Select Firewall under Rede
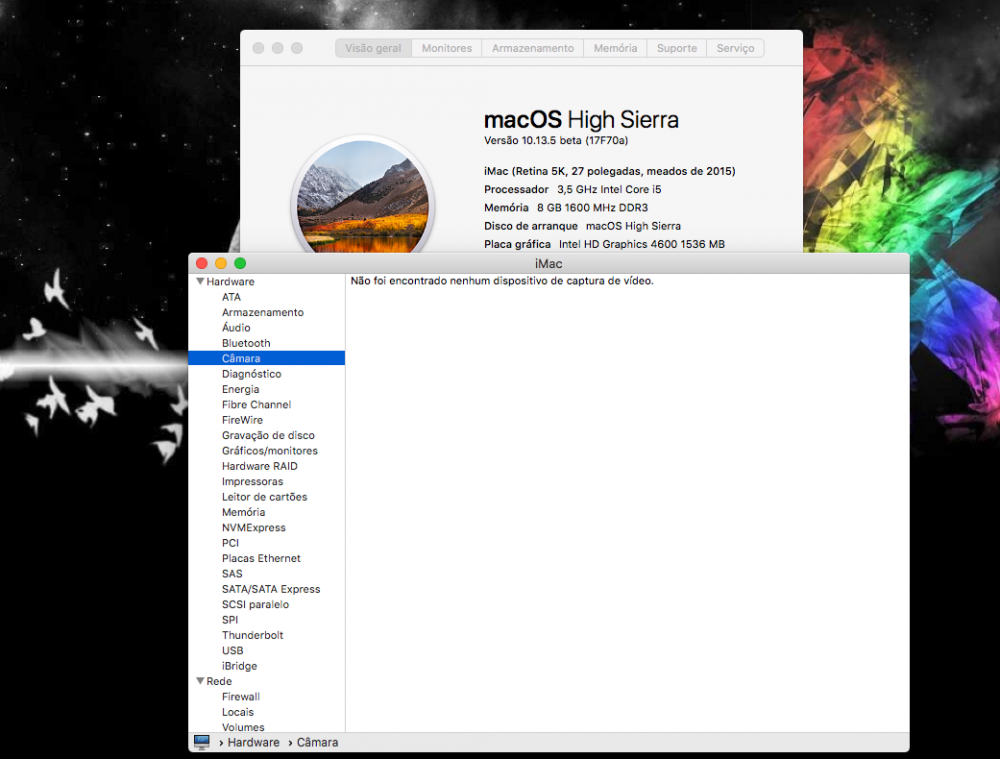This screenshot has height=759, width=1000. (x=241, y=696)
